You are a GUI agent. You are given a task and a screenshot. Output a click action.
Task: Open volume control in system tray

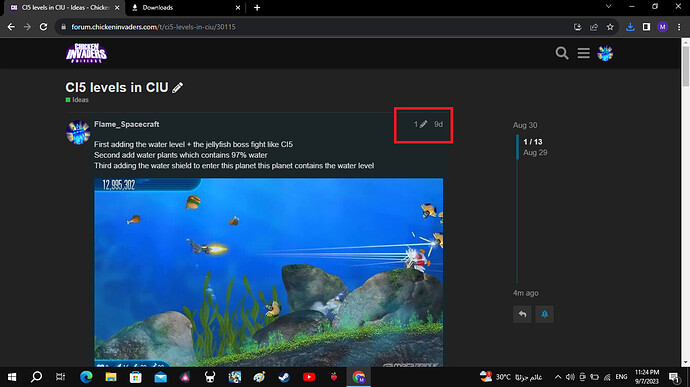click(x=570, y=377)
